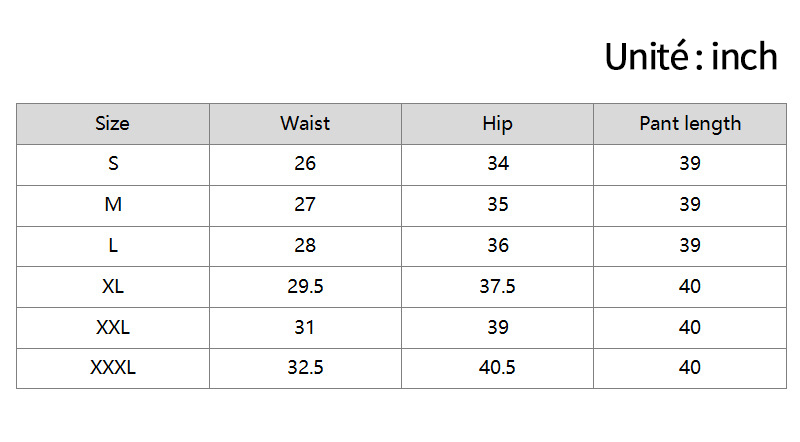This screenshot has width=800, height=442.
Task: Click the pant length for size XXXL
Action: [690, 369]
